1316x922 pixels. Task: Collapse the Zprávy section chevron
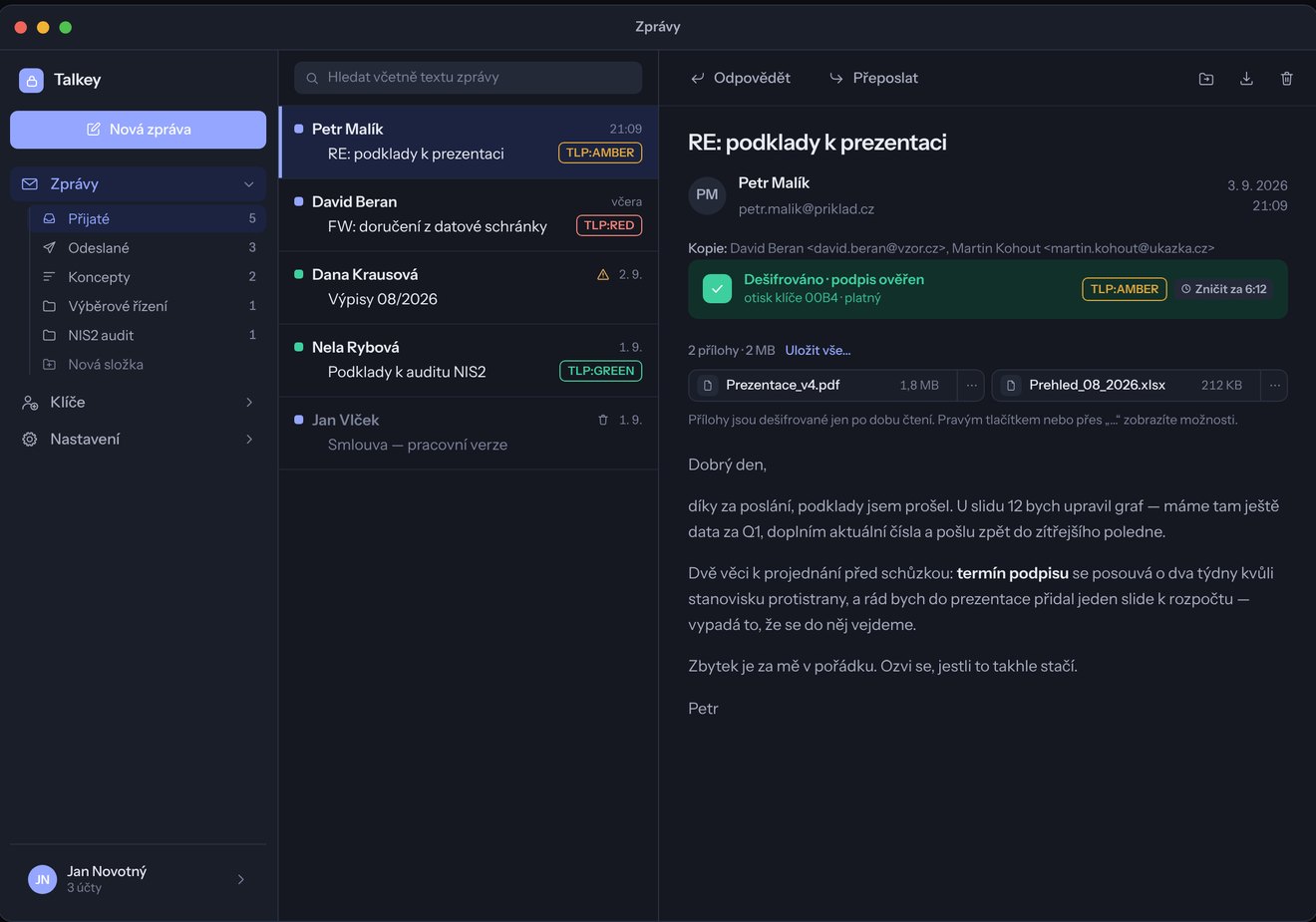click(x=249, y=184)
